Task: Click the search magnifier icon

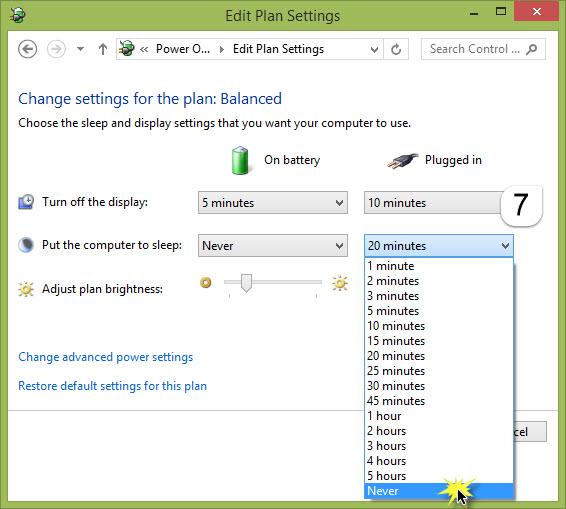Action: (x=532, y=49)
